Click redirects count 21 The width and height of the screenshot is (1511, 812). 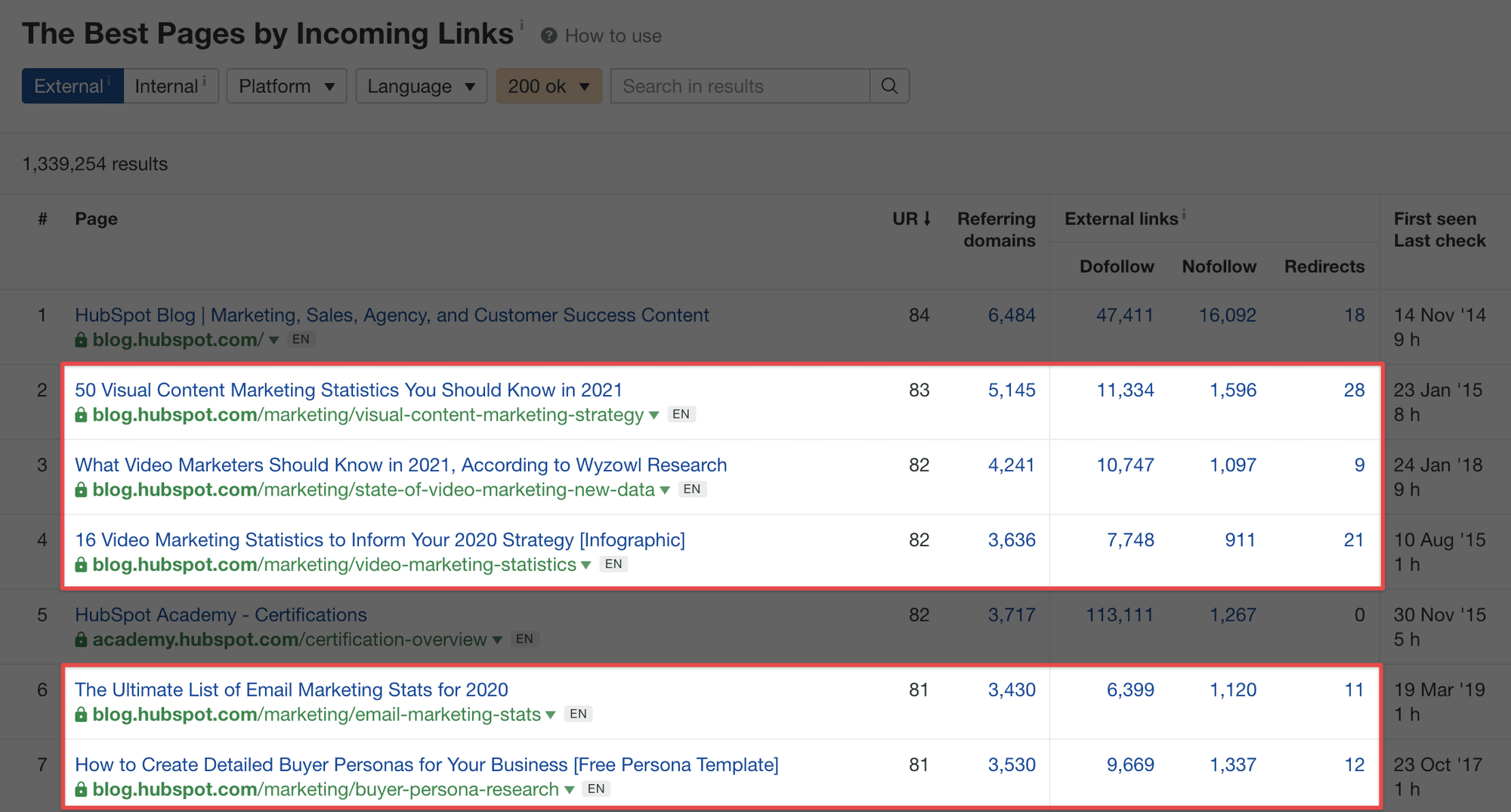pos(1354,539)
